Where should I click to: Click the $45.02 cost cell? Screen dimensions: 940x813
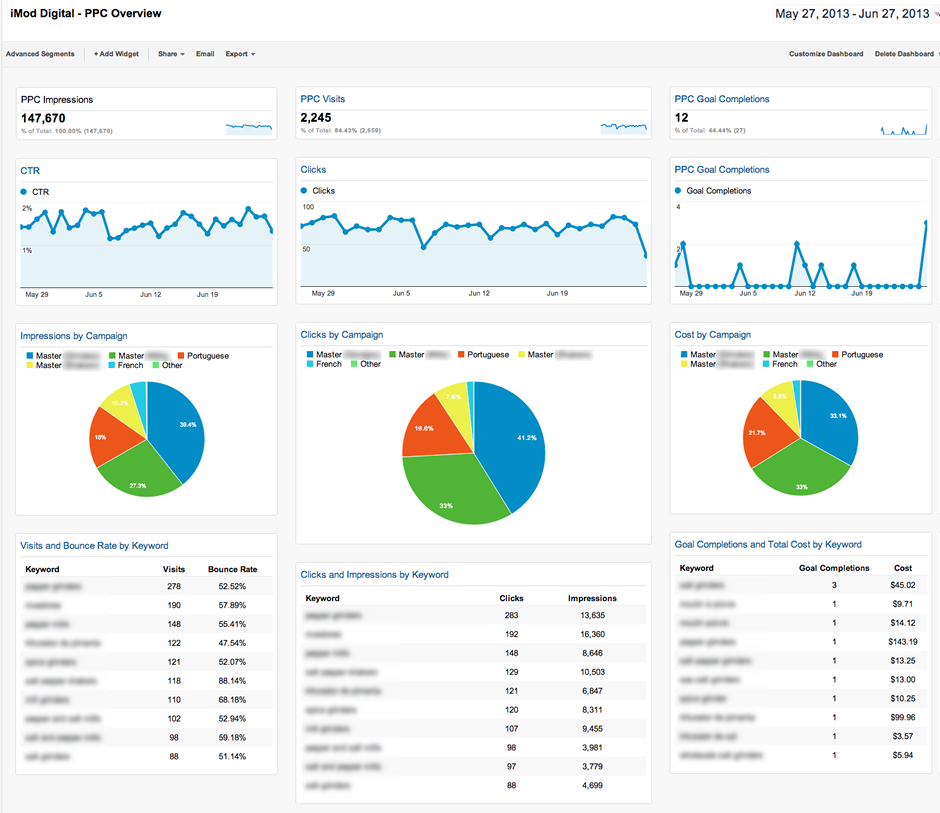pyautogui.click(x=903, y=585)
